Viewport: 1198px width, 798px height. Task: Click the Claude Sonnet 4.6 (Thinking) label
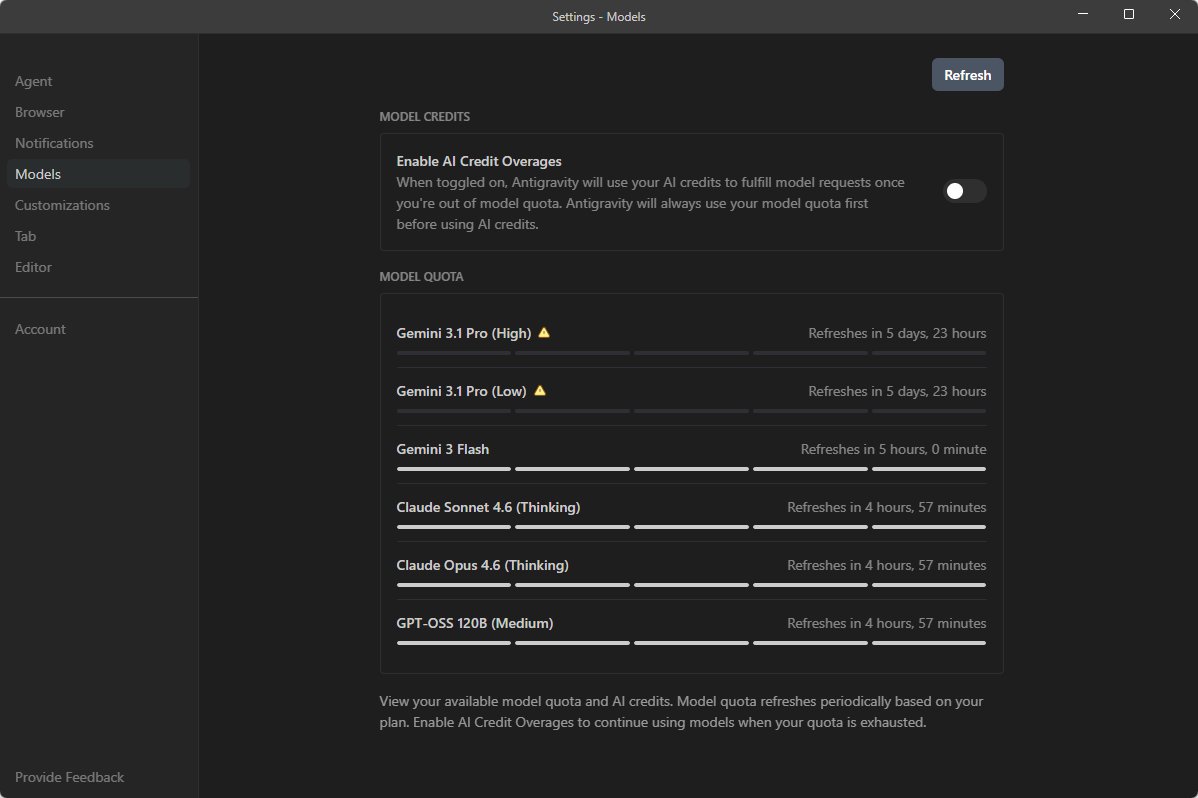(488, 508)
